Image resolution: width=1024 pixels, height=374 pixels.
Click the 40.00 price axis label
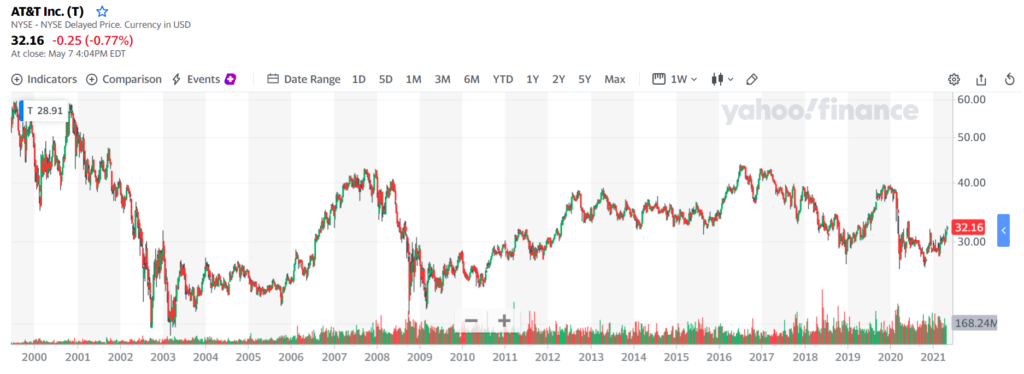click(x=970, y=182)
